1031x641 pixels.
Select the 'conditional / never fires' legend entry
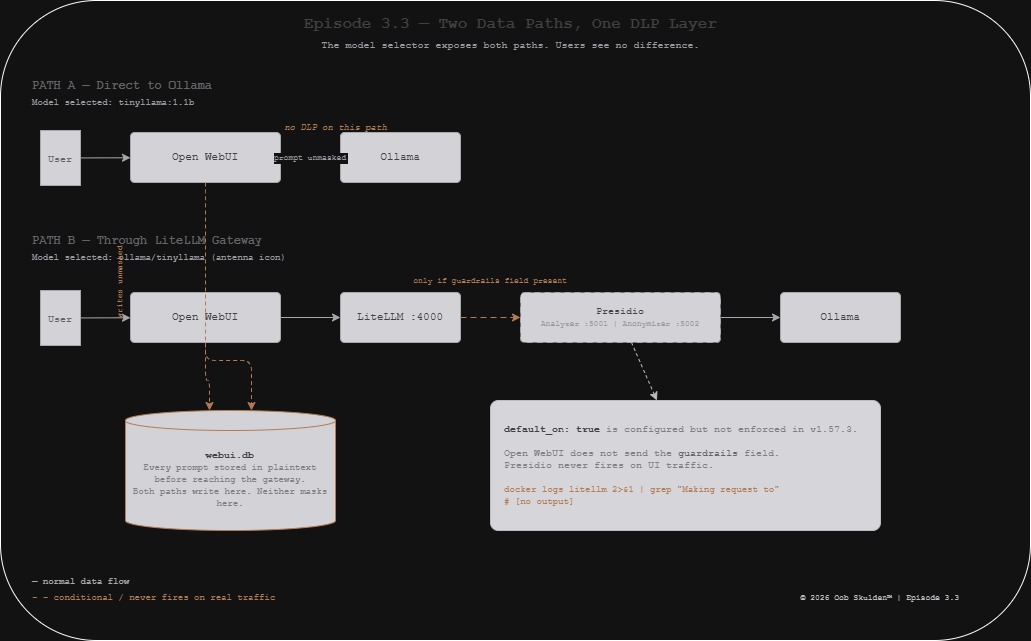click(x=154, y=597)
